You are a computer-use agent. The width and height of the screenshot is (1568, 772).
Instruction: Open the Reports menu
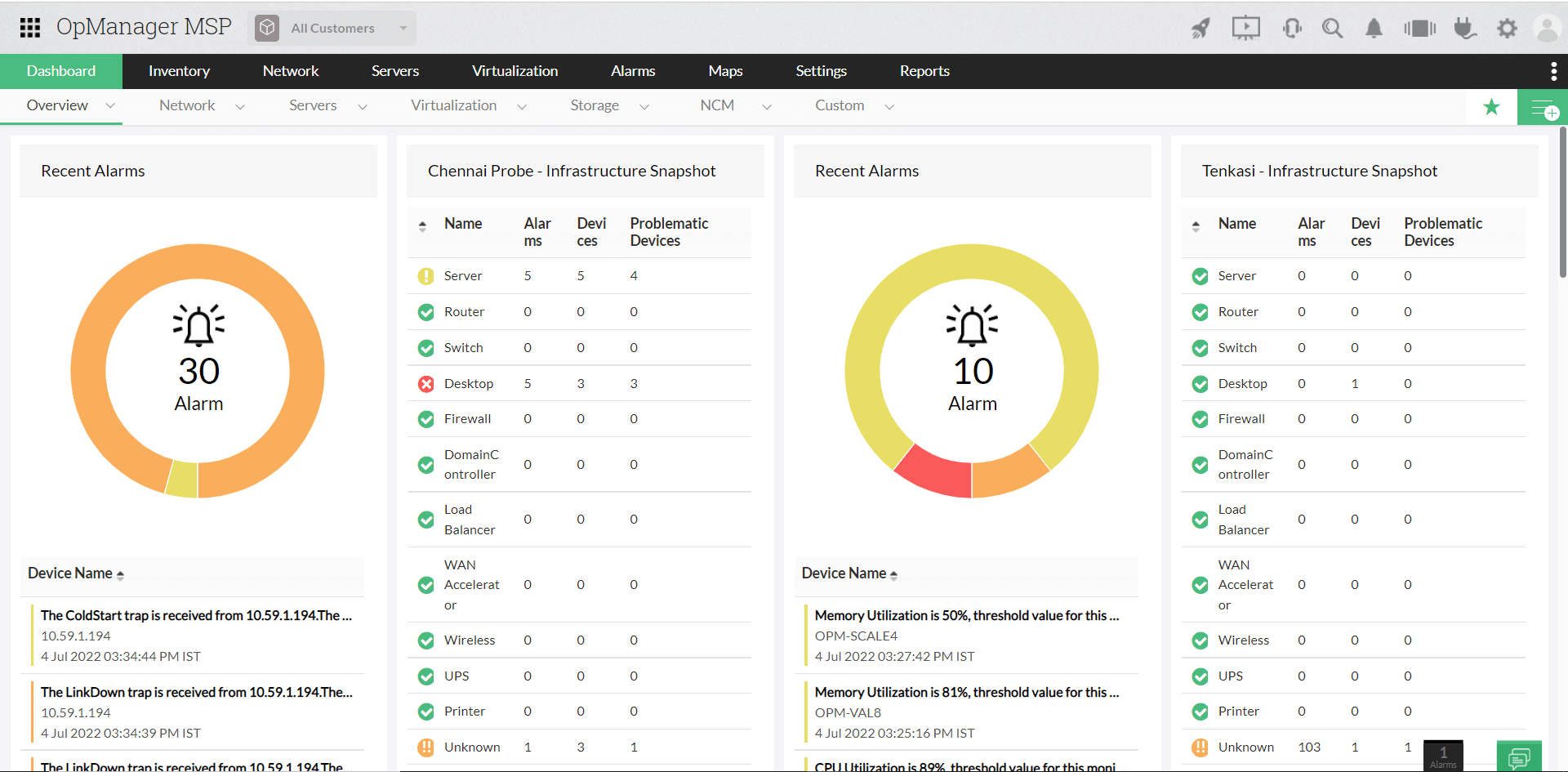click(x=924, y=71)
